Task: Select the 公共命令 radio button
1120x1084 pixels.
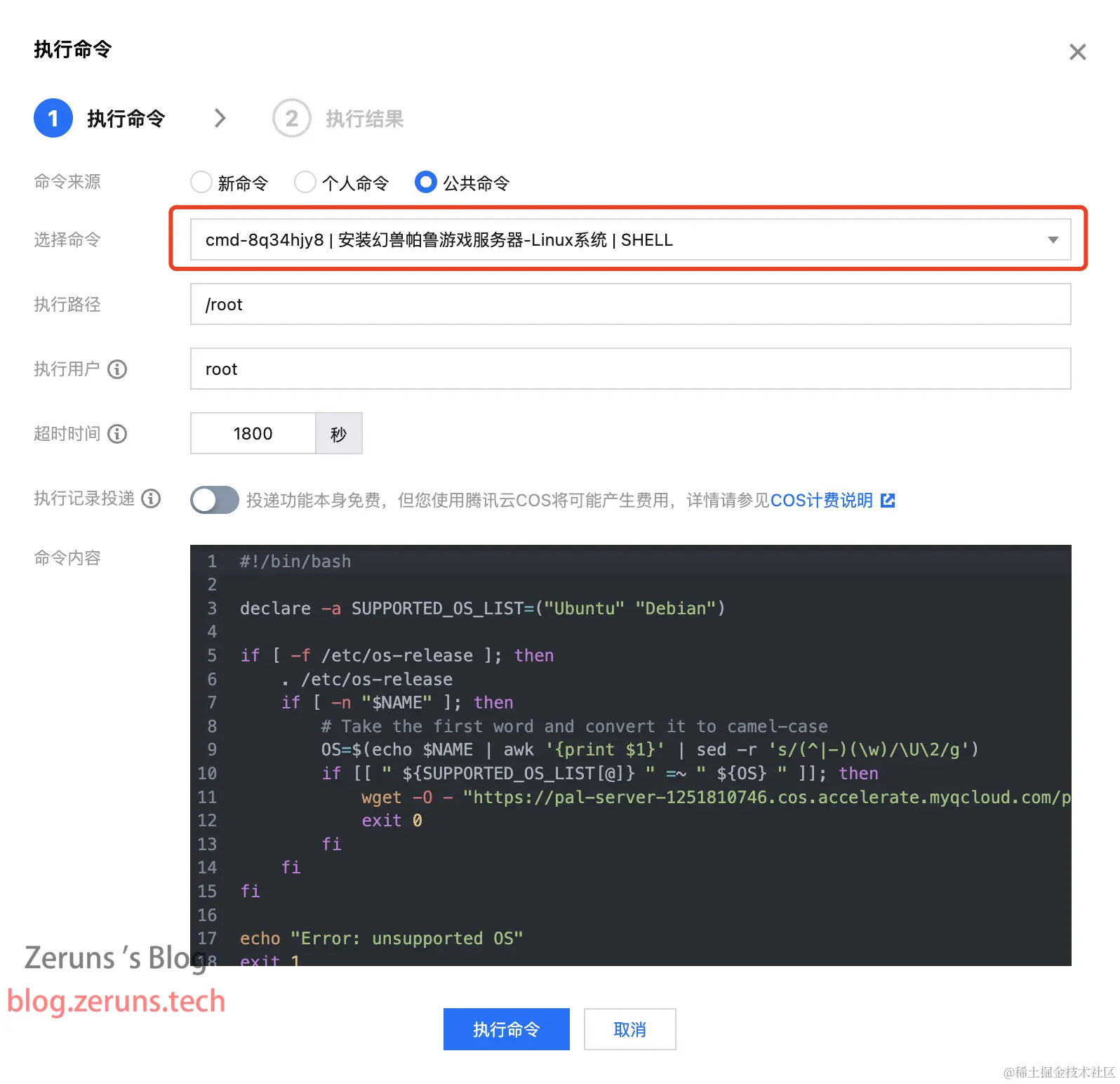Action: [426, 182]
